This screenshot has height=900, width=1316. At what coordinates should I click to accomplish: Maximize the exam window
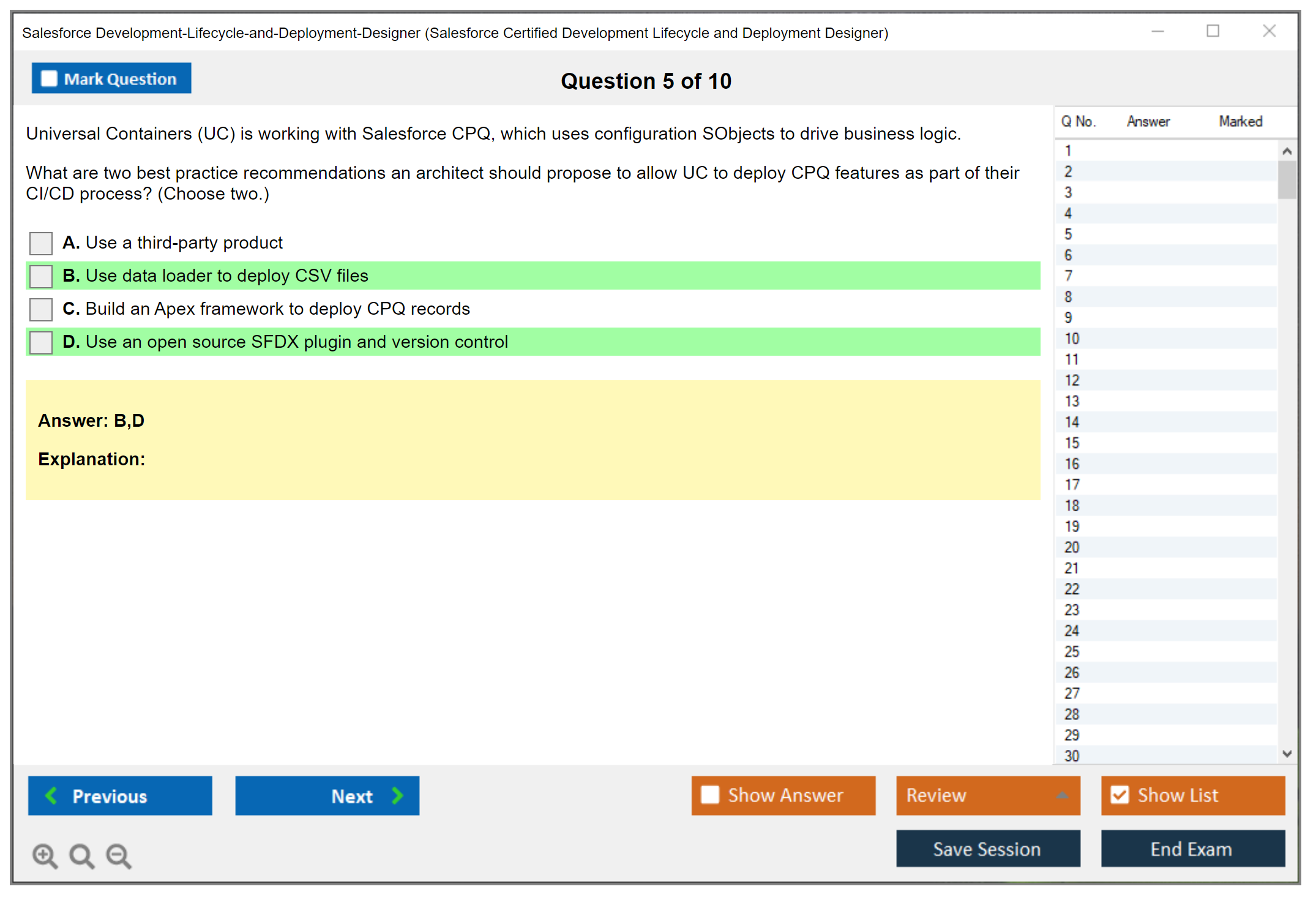pos(1213,31)
